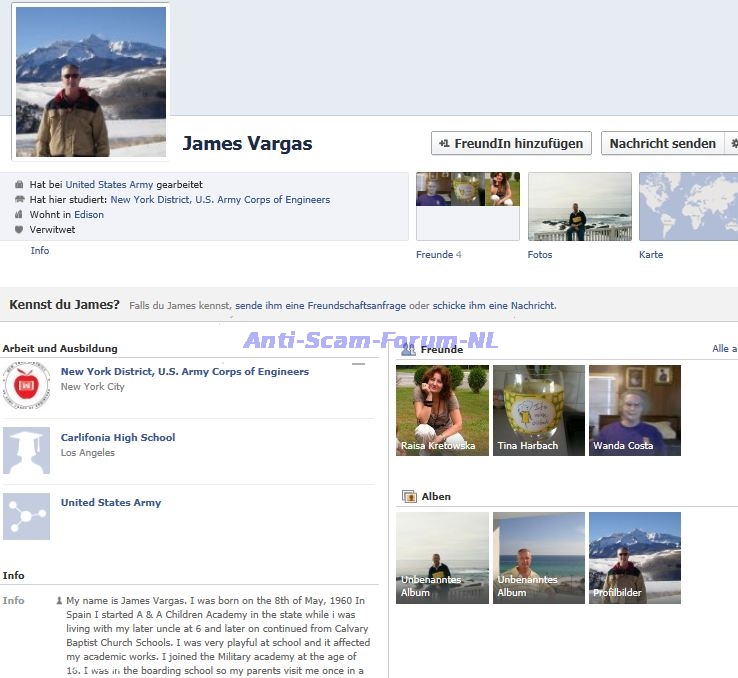Click sende ihm eine Freundschaftsanfrage link
This screenshot has width=738, height=678.
(320, 306)
